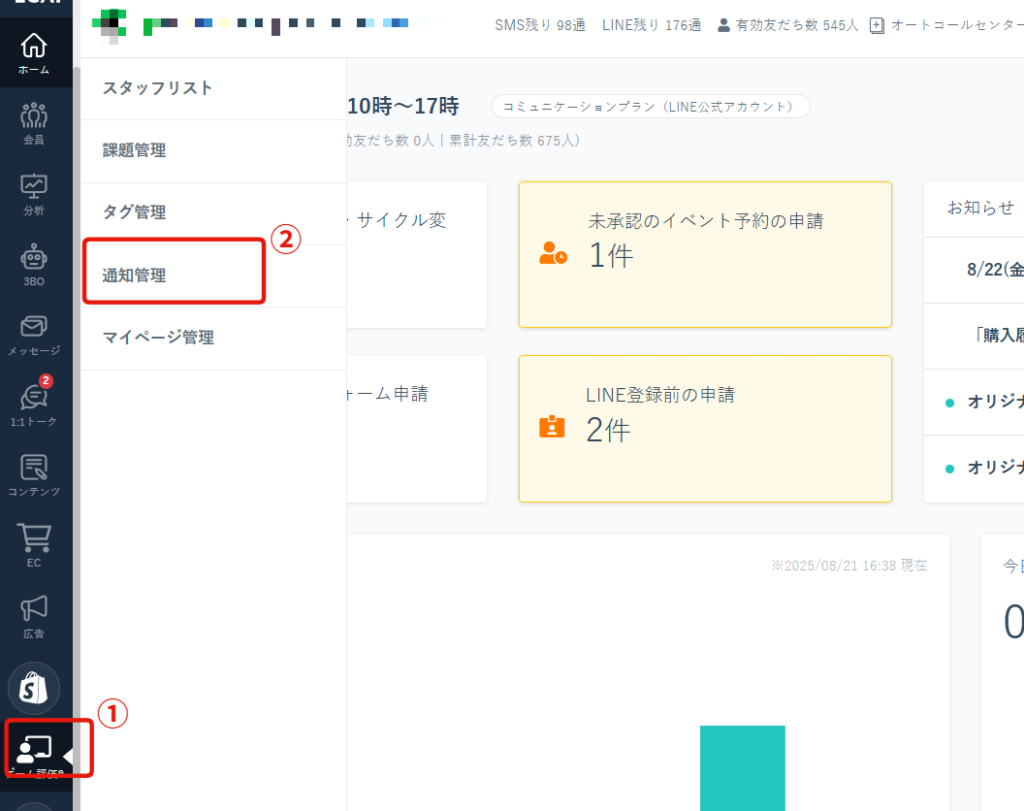The image size is (1024, 811).
Task: Click the 1件 count on event card
Action: tap(611, 255)
